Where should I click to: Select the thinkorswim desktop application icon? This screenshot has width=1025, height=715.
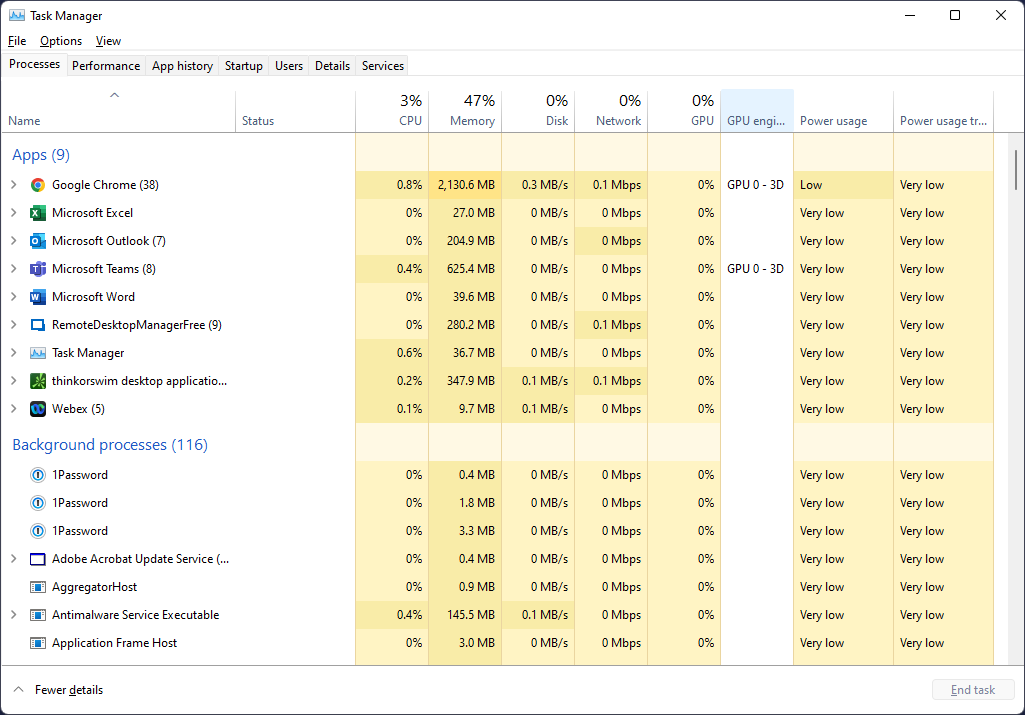point(37,381)
